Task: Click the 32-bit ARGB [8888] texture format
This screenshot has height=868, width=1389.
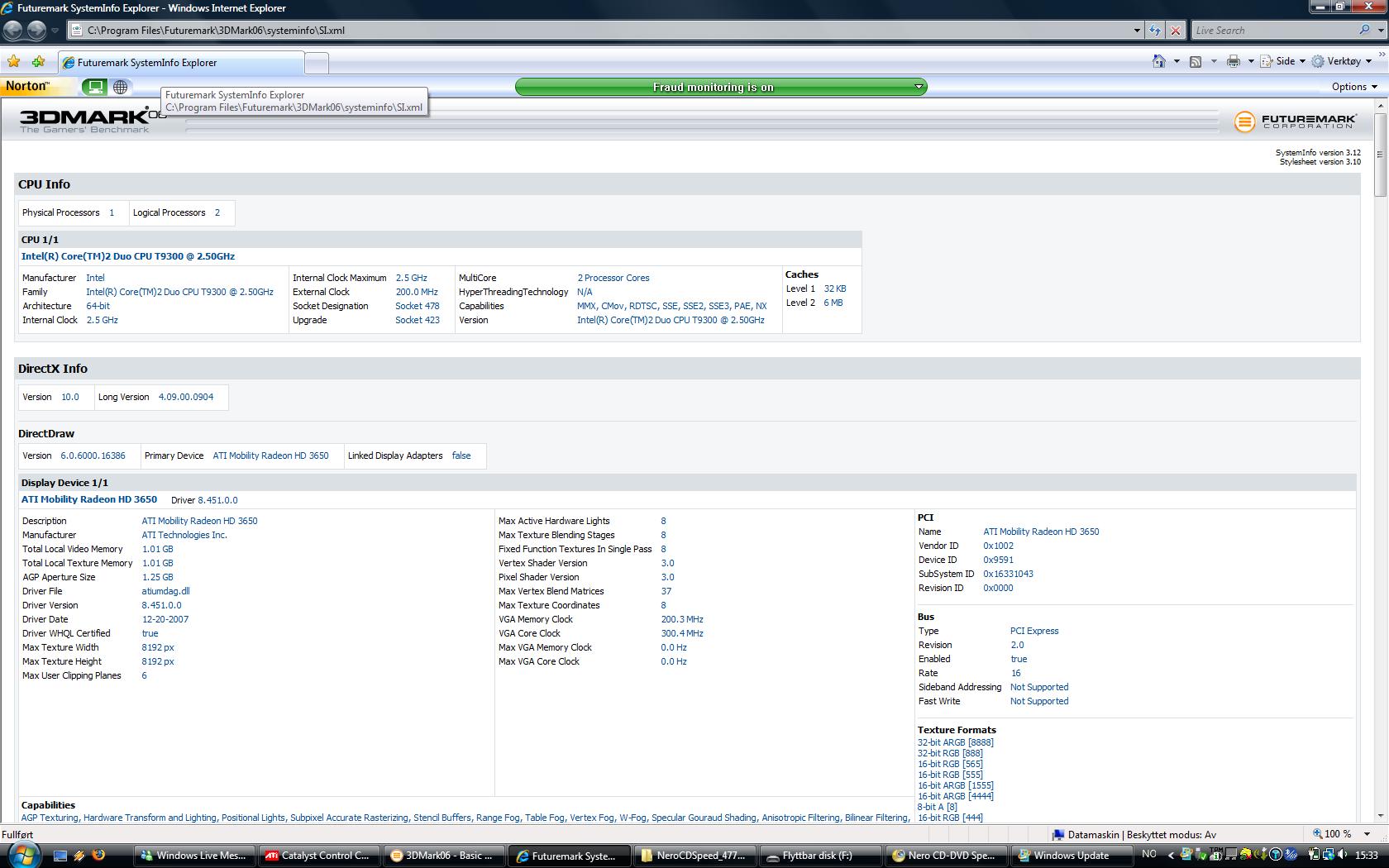Action: point(956,742)
